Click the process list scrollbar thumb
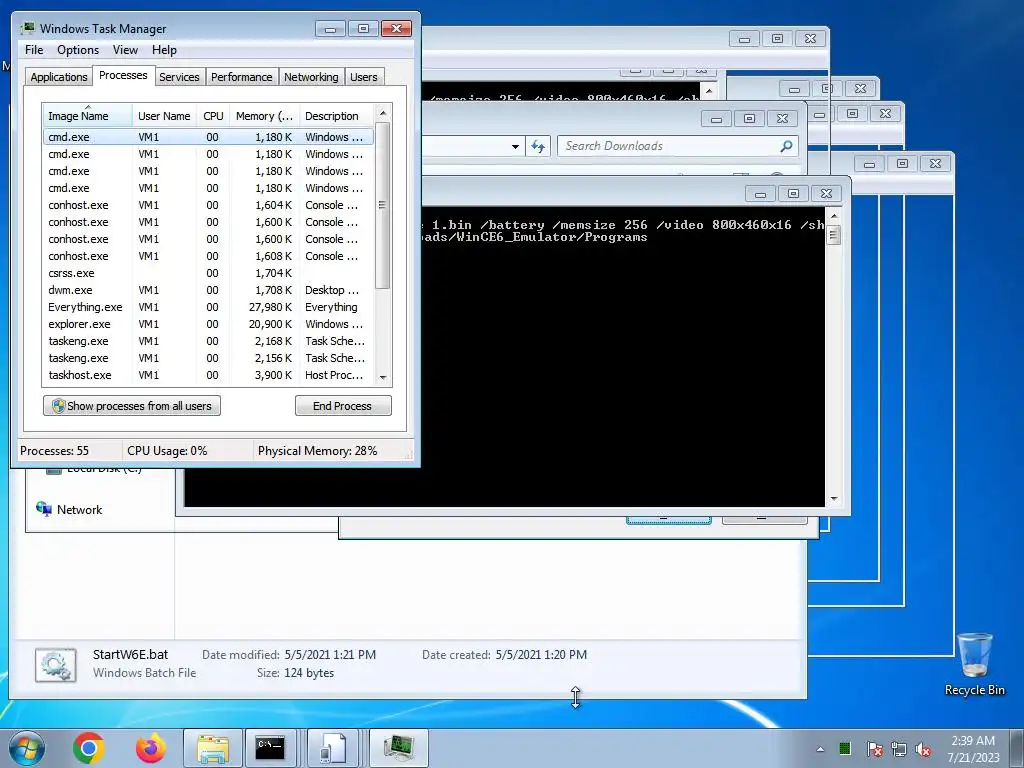 point(383,205)
